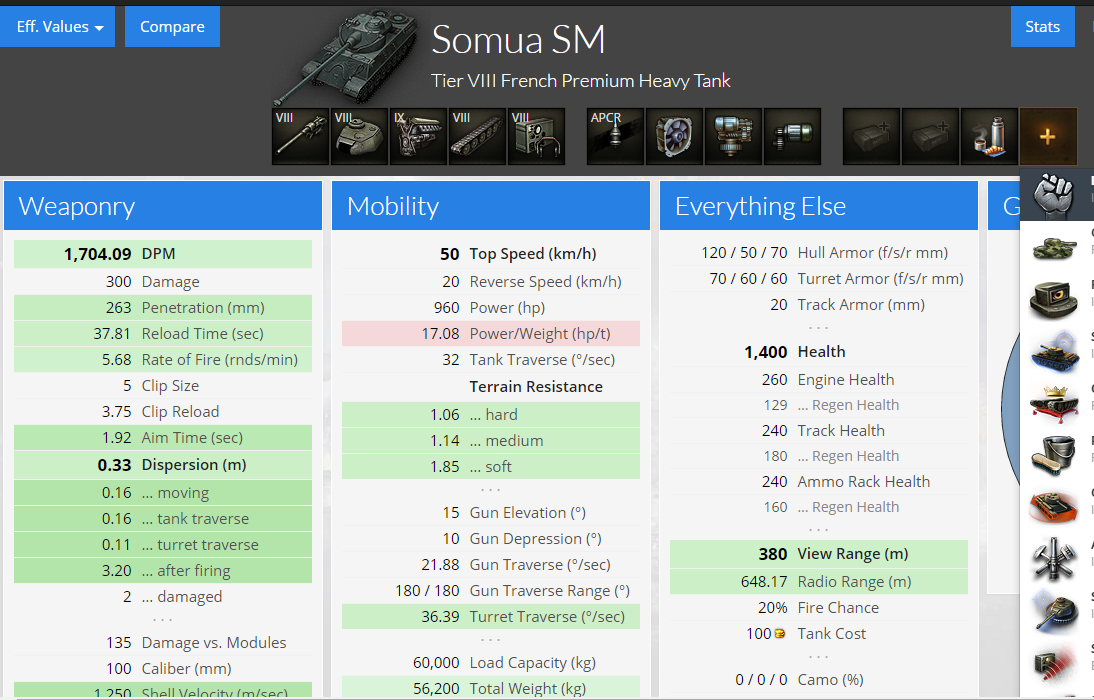Click the Dispersion (m) row
Viewport: 1094px width, 700px height.
pyautogui.click(x=163, y=465)
